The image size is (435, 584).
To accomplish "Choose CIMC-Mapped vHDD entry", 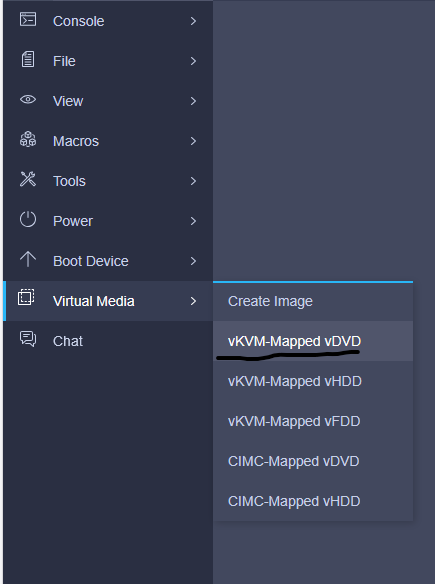I will [x=313, y=501].
